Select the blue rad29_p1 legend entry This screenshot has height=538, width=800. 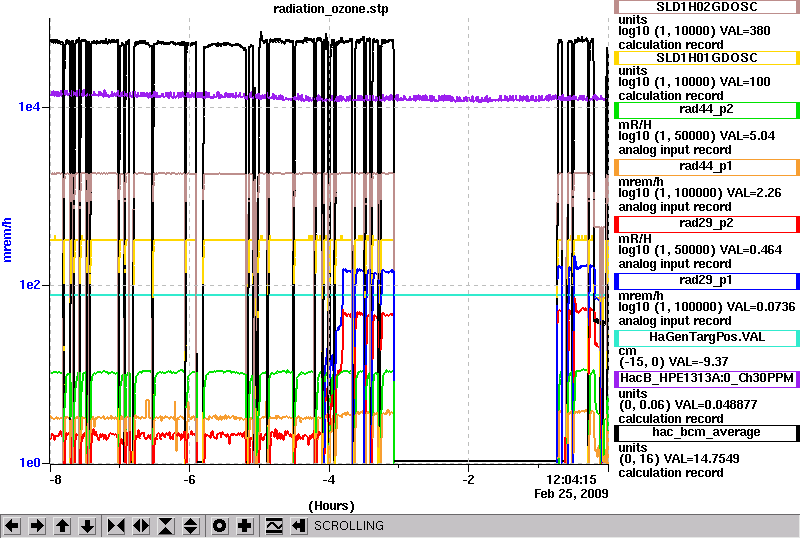(707, 281)
